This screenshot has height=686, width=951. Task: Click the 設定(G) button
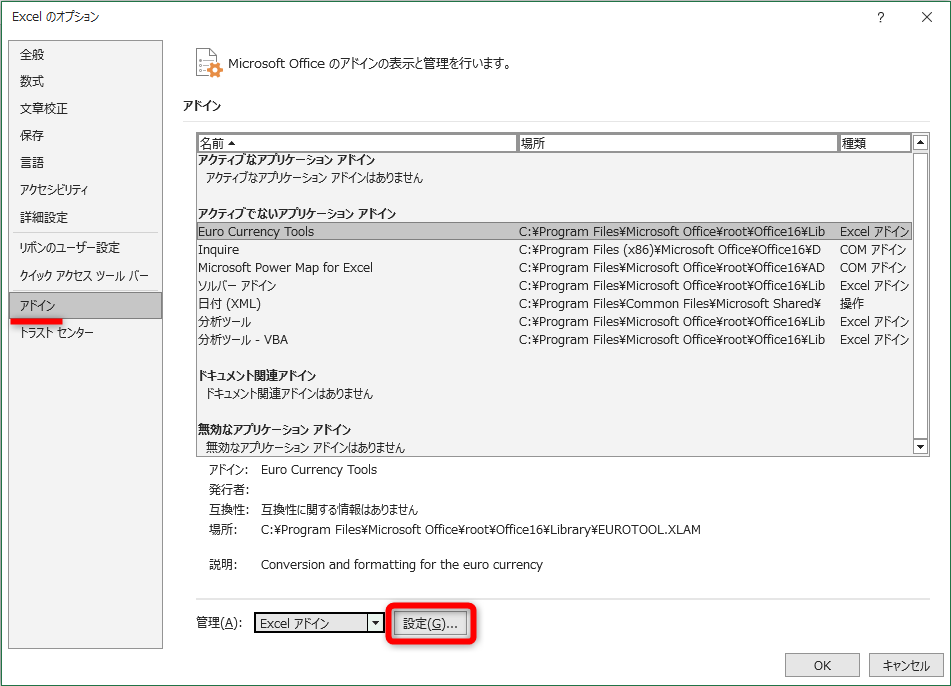432,622
